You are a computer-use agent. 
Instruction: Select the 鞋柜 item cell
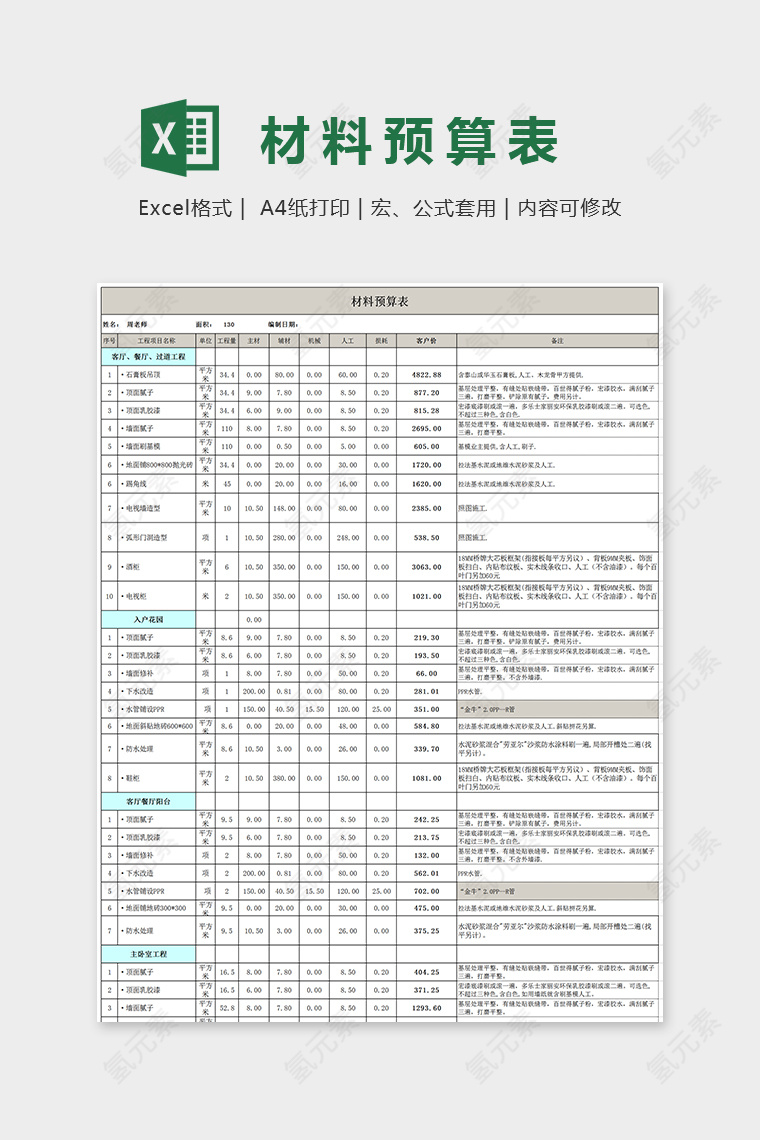click(156, 778)
